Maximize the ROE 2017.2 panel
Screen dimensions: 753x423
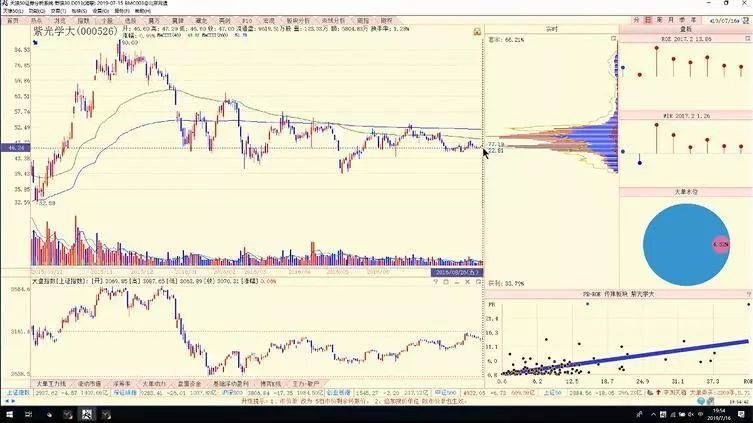[747, 38]
